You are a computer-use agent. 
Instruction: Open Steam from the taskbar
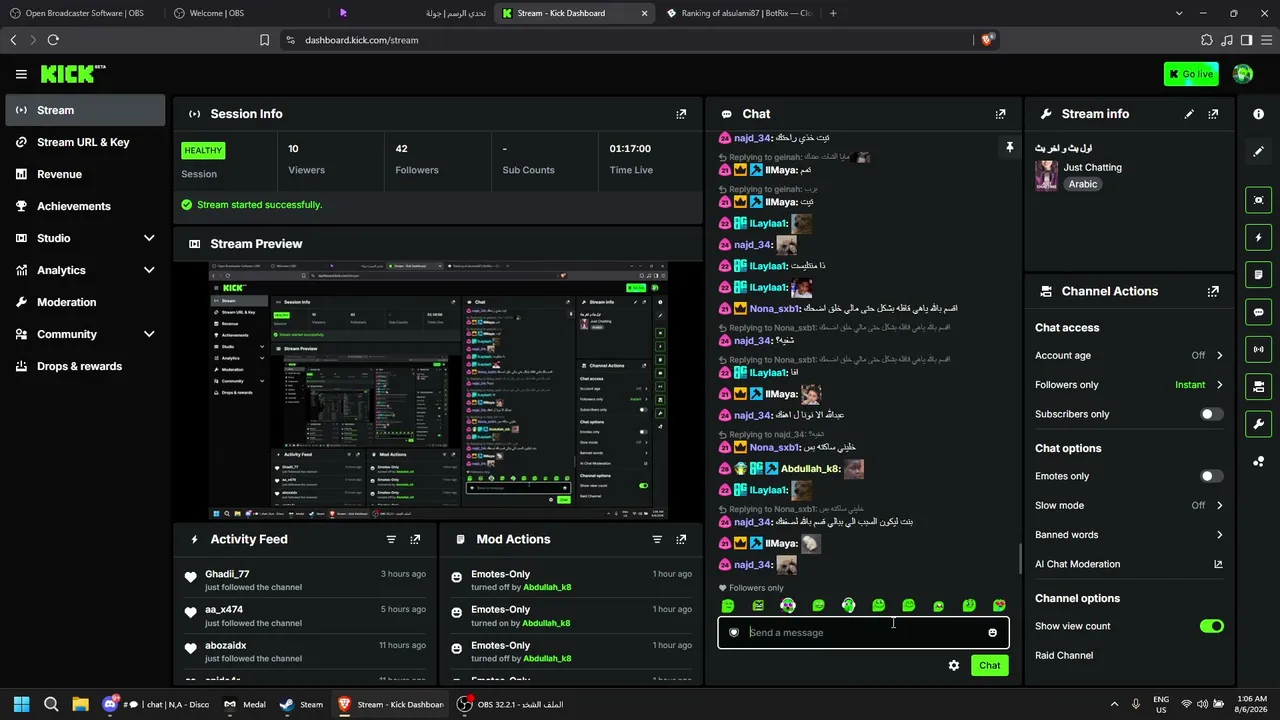tap(301, 704)
